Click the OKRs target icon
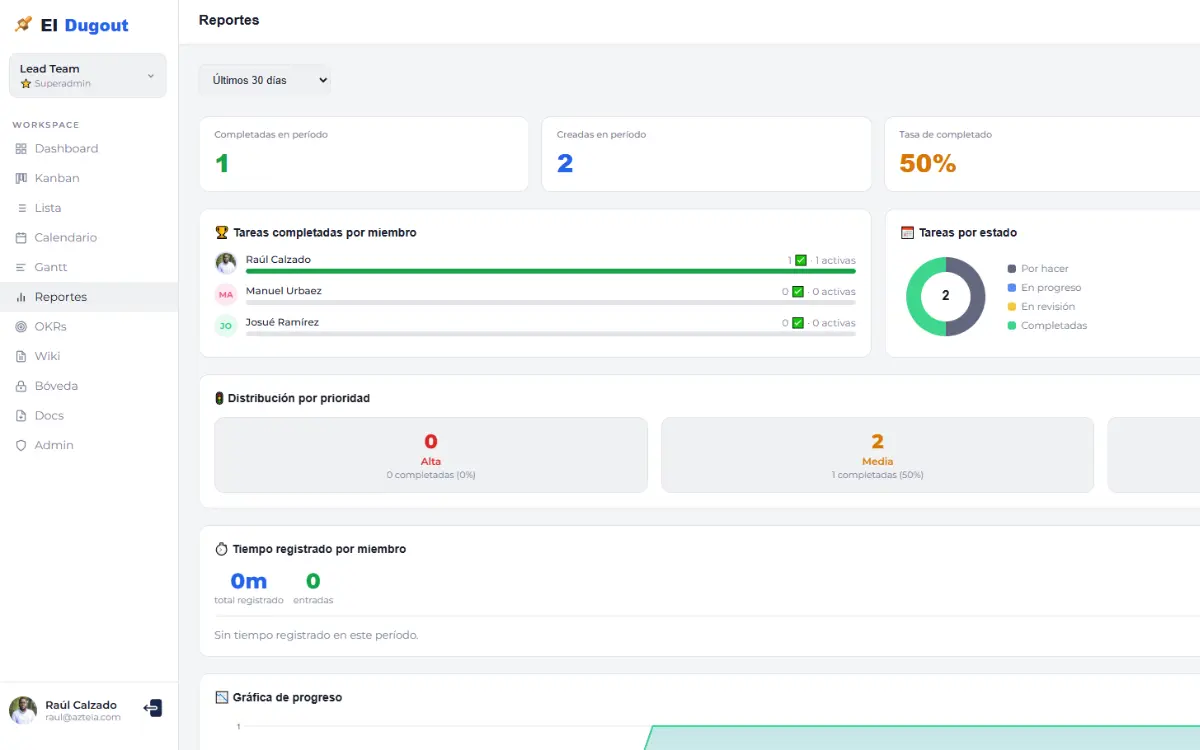The width and height of the screenshot is (1200, 750). pos(21,327)
